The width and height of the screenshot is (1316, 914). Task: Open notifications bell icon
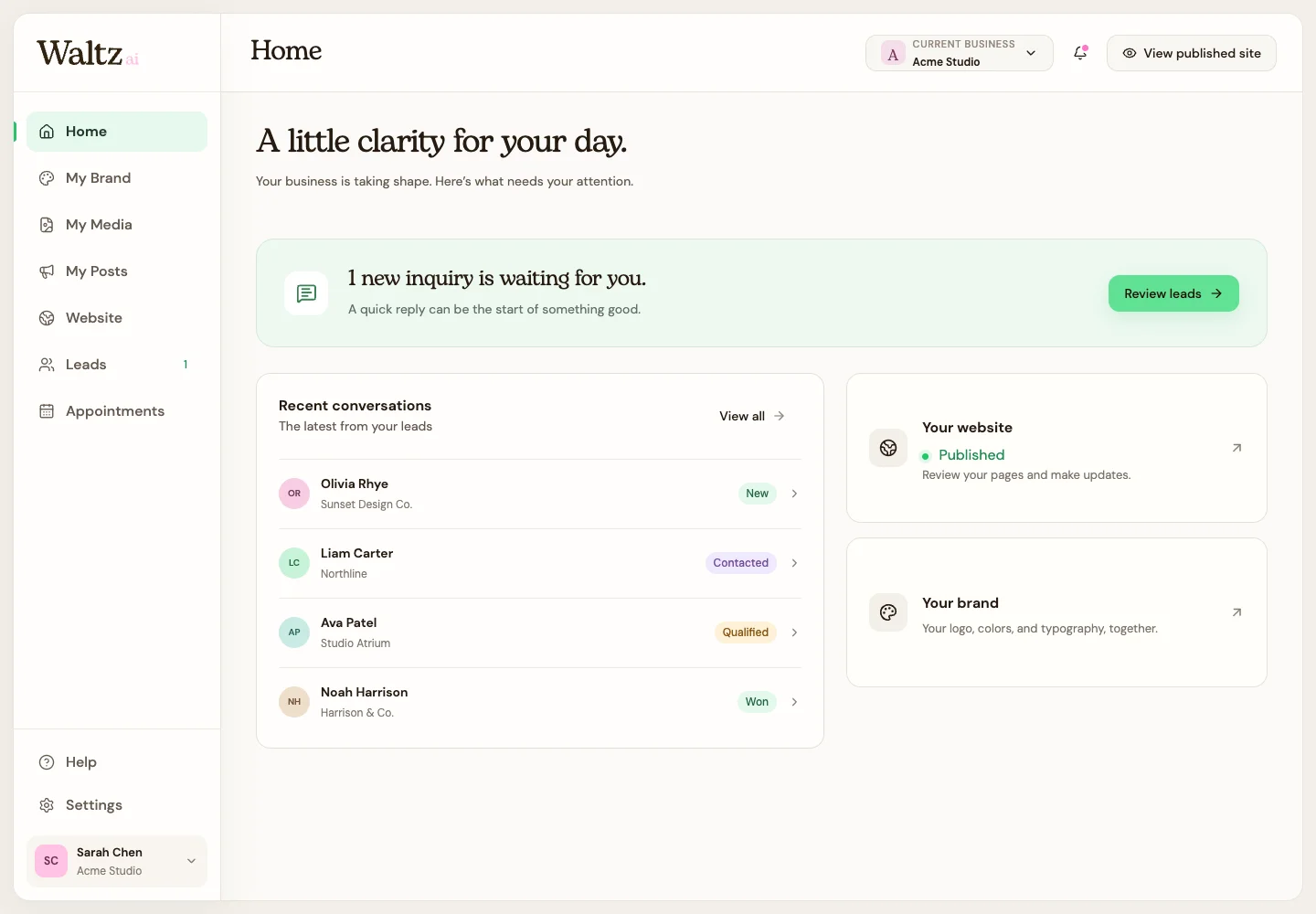point(1080,53)
